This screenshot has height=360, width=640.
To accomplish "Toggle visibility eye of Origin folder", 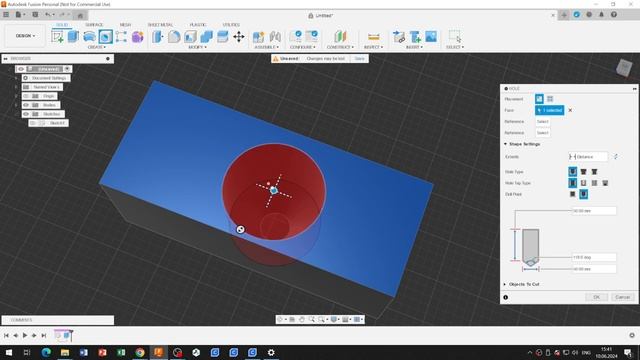I will pos(26,96).
